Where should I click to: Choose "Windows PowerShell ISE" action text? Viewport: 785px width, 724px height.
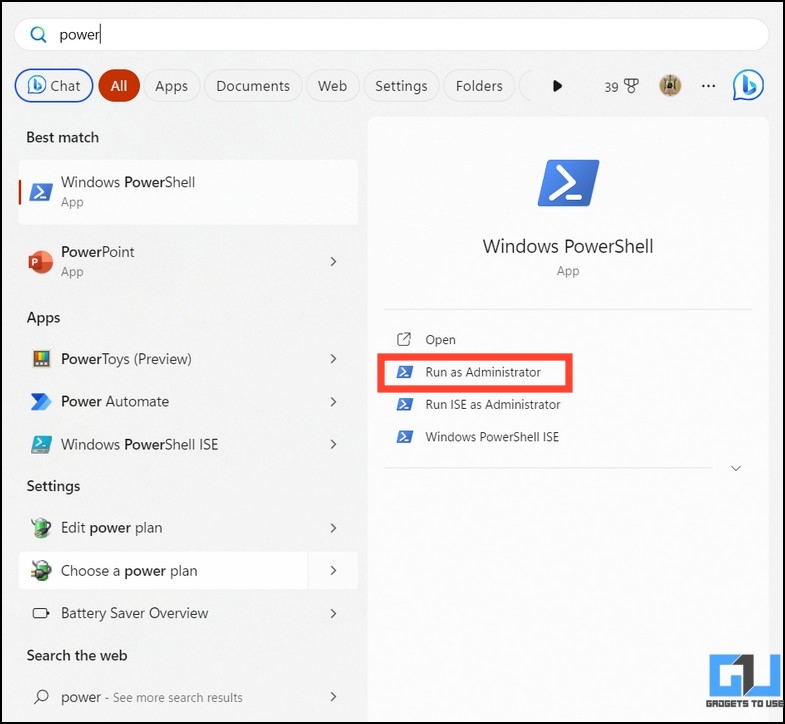pos(492,437)
